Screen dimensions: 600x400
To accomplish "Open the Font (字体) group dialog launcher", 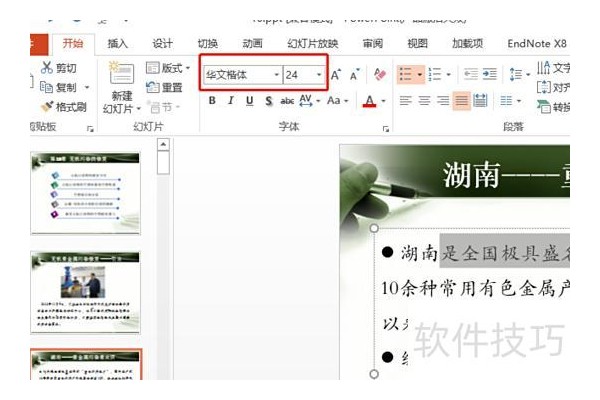I will (x=386, y=129).
